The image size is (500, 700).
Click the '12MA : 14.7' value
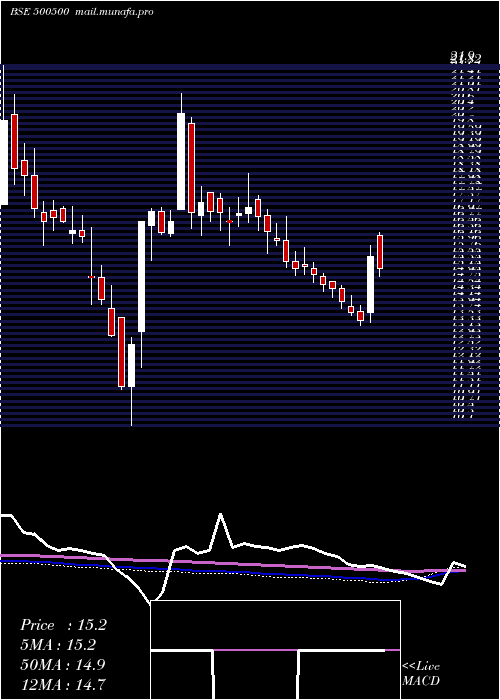63,684
